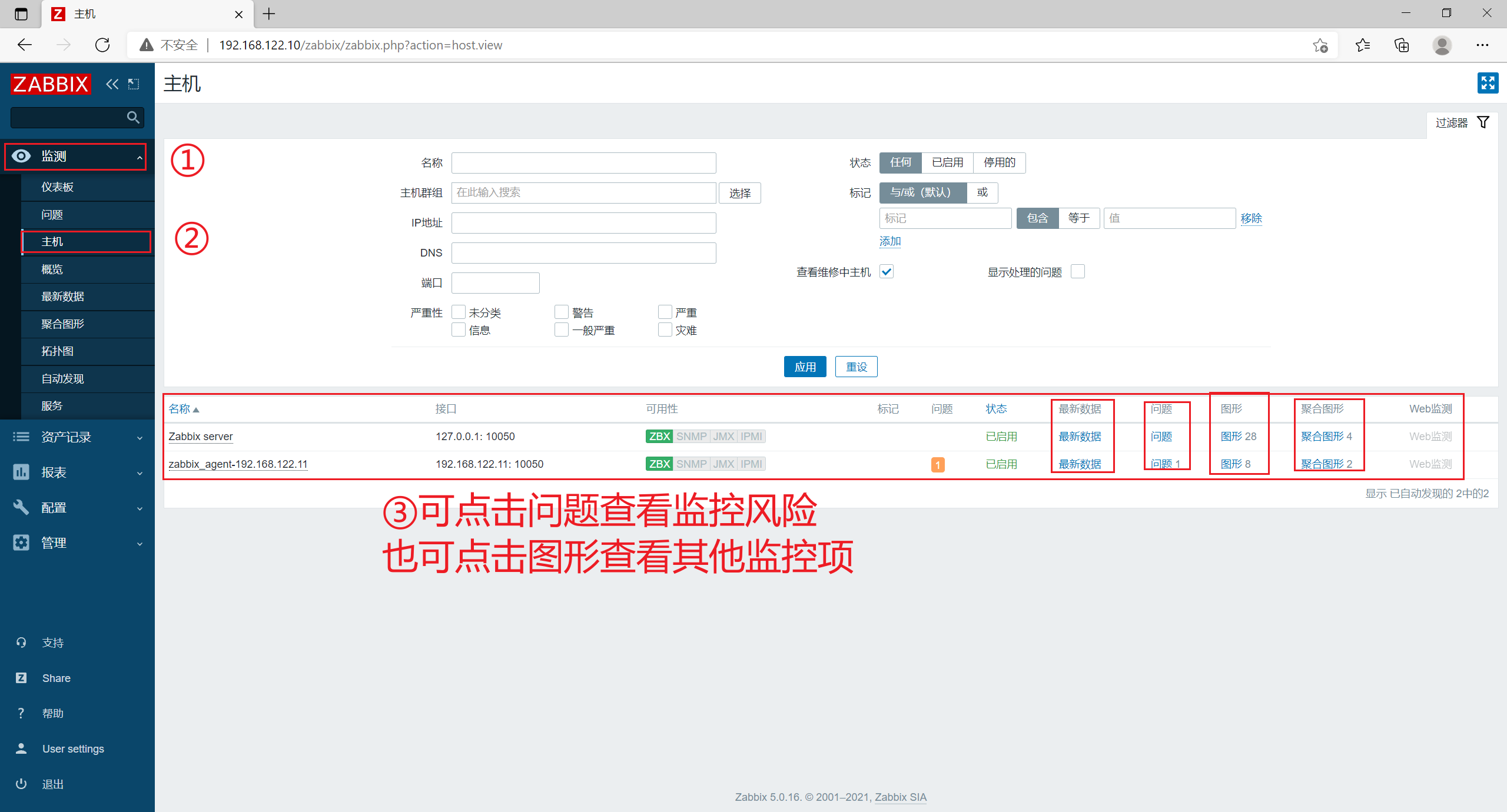Open browser favorites list

point(1363,45)
